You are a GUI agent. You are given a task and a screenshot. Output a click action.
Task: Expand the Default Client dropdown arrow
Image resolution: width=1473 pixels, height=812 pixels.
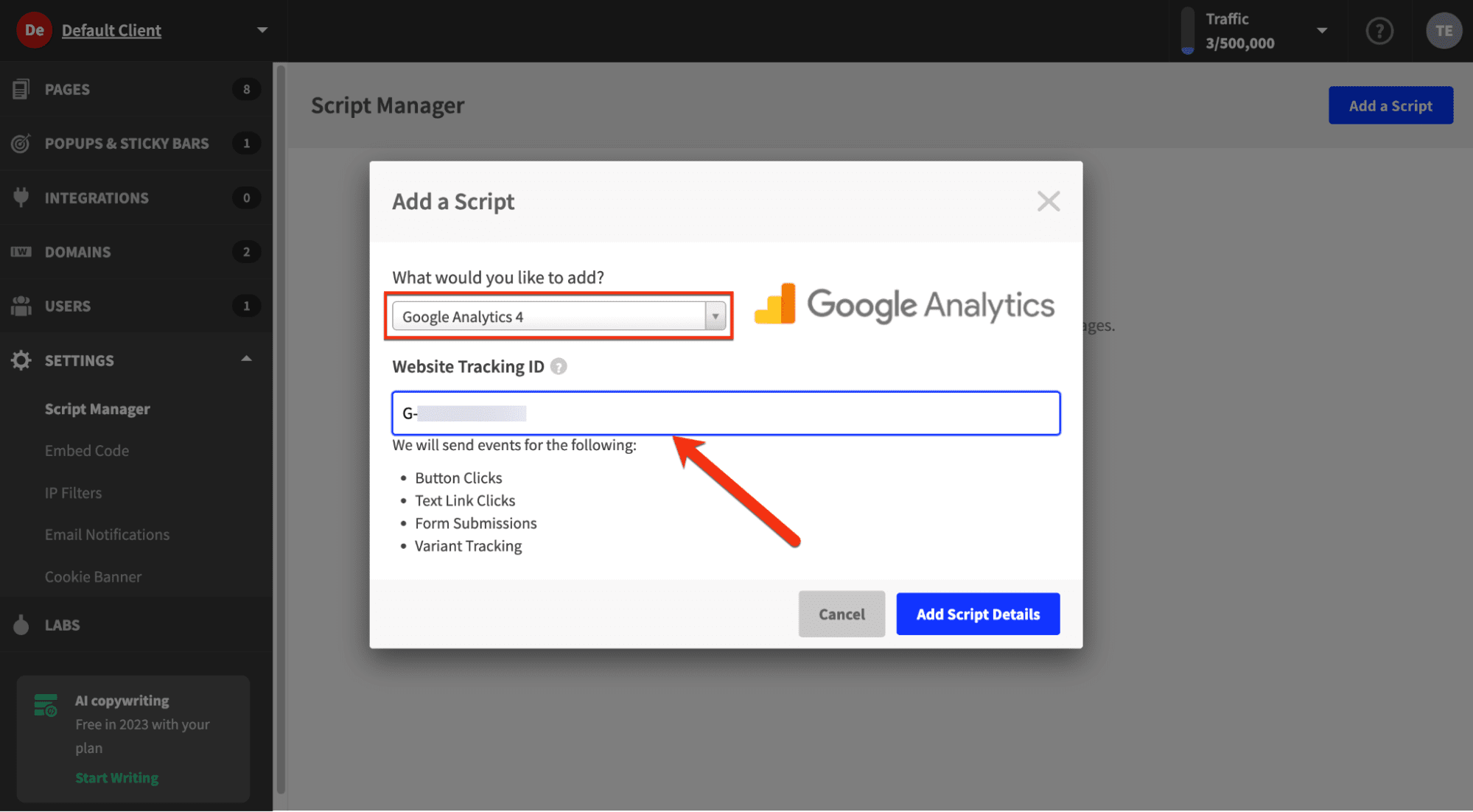(x=262, y=30)
